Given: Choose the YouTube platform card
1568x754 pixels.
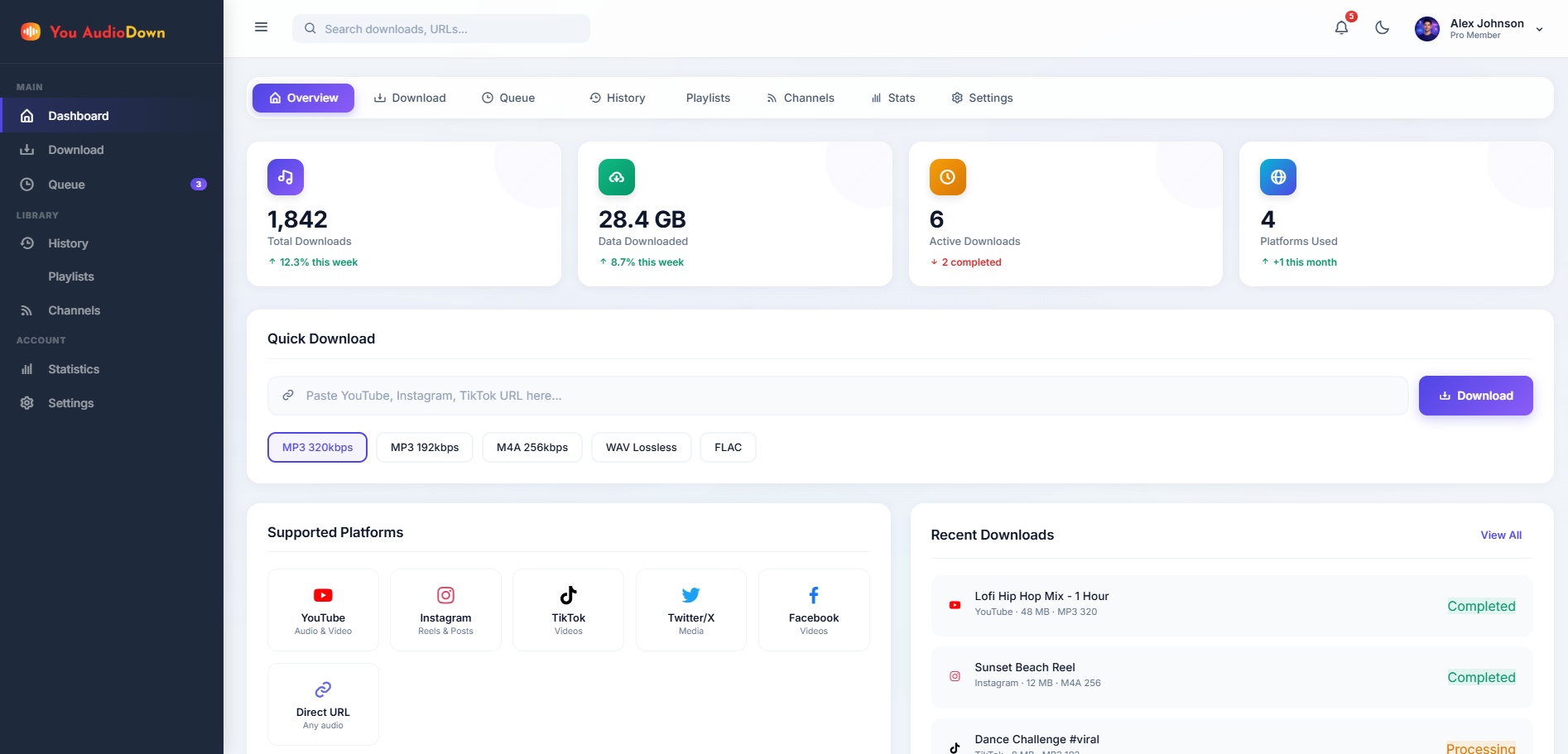Looking at the screenshot, I should [x=323, y=610].
